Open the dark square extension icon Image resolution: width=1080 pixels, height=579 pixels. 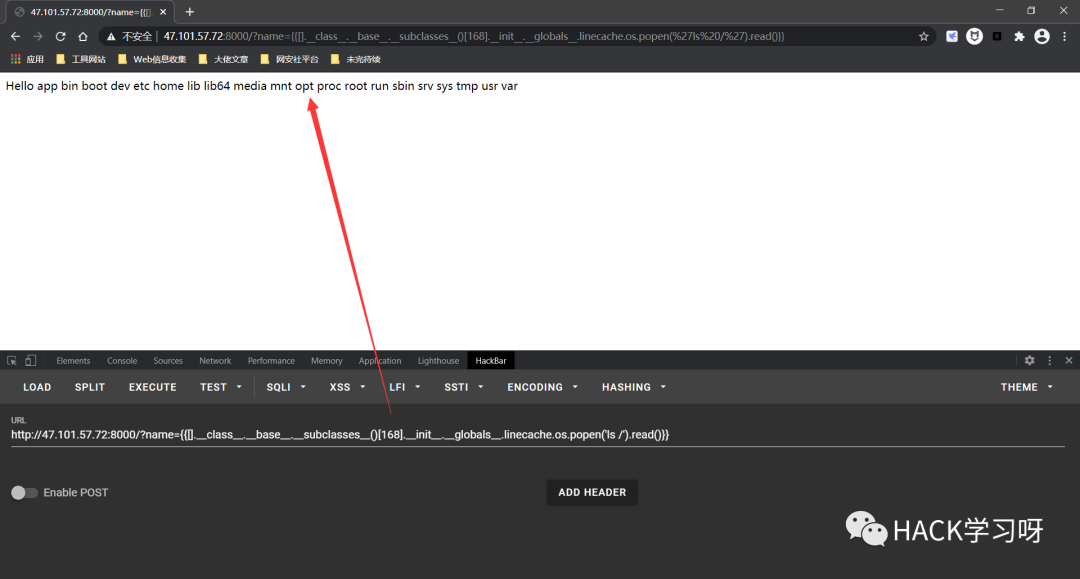pyautogui.click(x=997, y=36)
